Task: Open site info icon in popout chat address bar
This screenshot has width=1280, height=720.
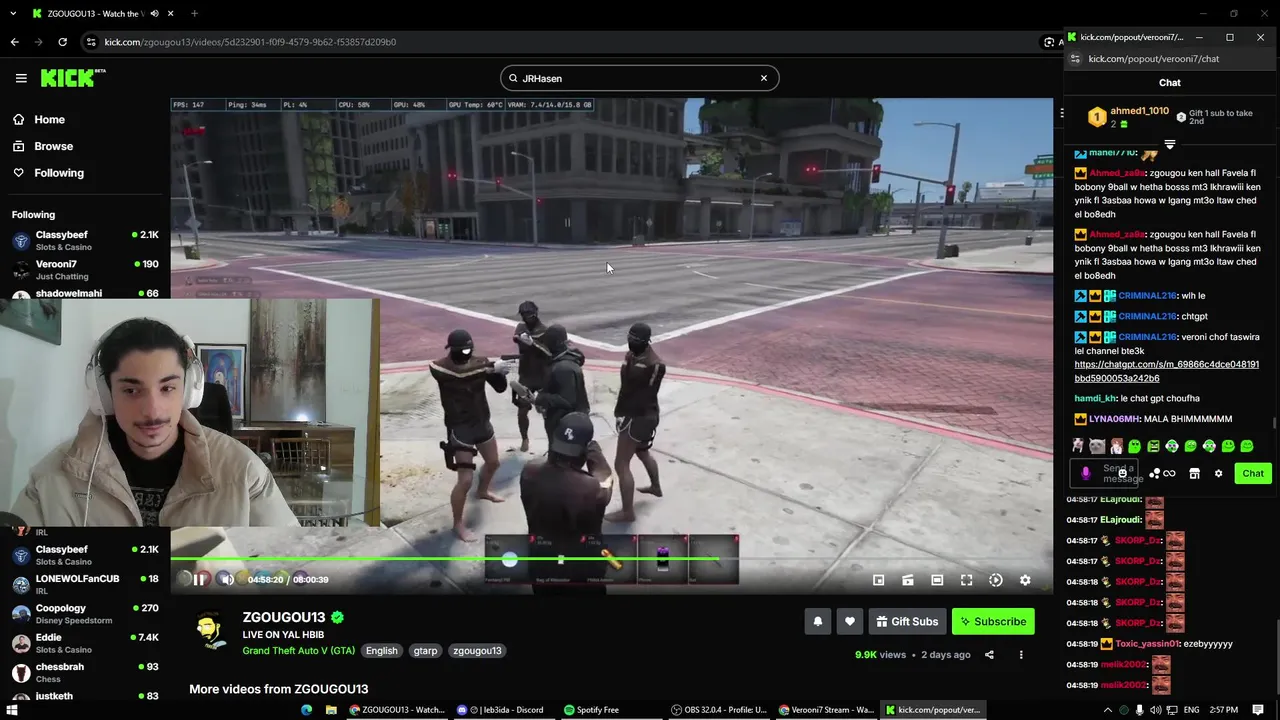Action: (1075, 59)
